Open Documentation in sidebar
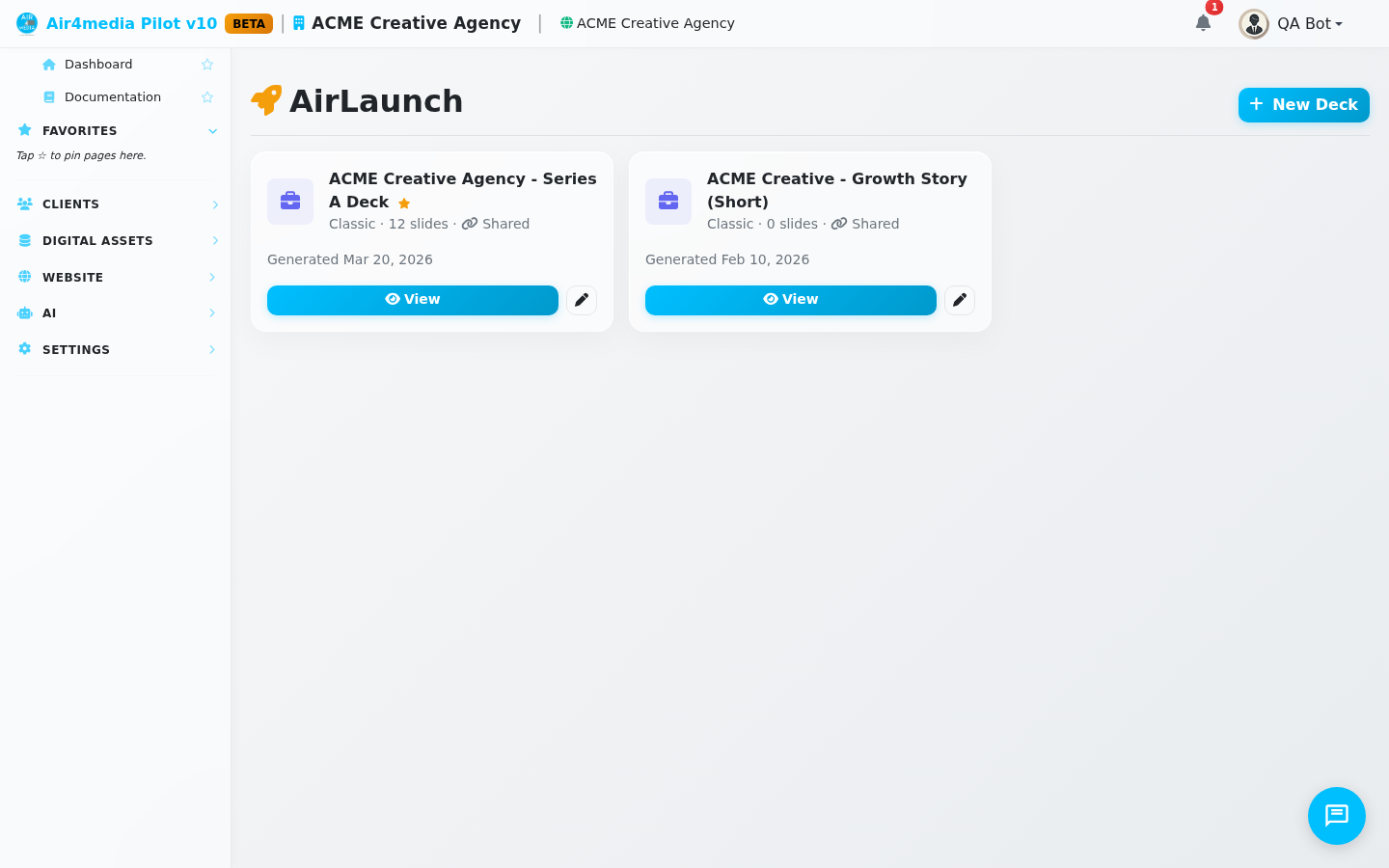Screen dimensions: 1389x868 tap(113, 97)
